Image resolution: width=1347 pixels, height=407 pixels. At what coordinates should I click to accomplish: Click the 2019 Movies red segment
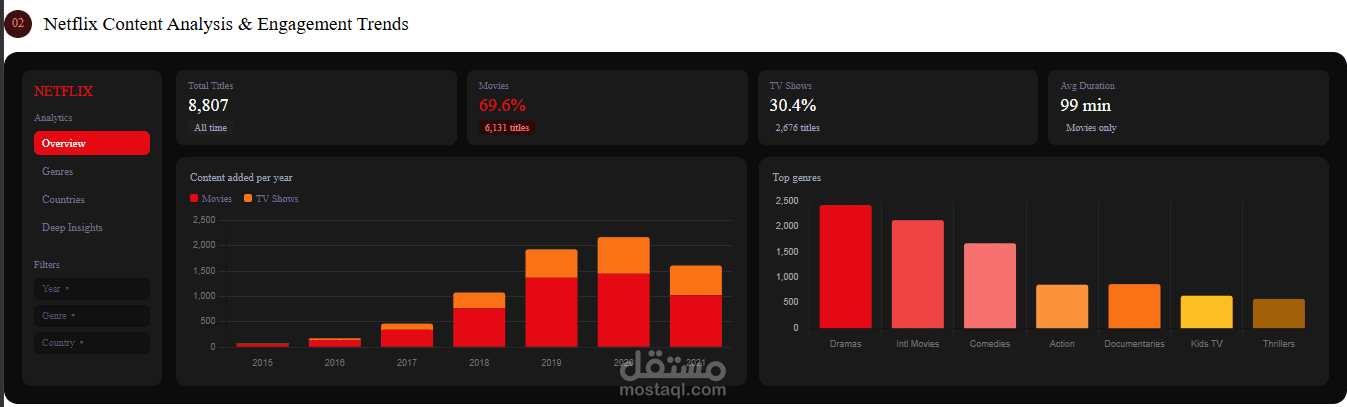[x=551, y=312]
